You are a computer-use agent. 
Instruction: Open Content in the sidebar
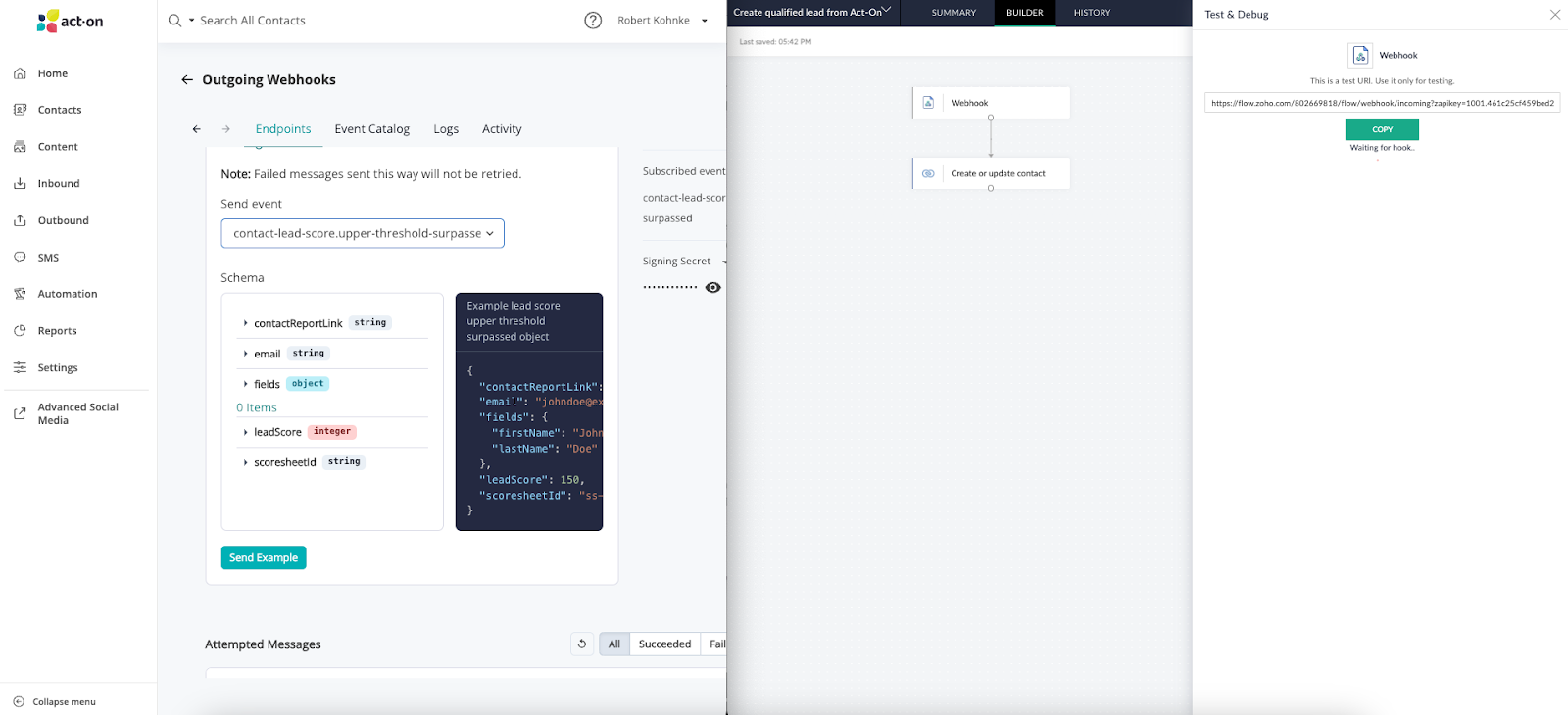pos(58,147)
